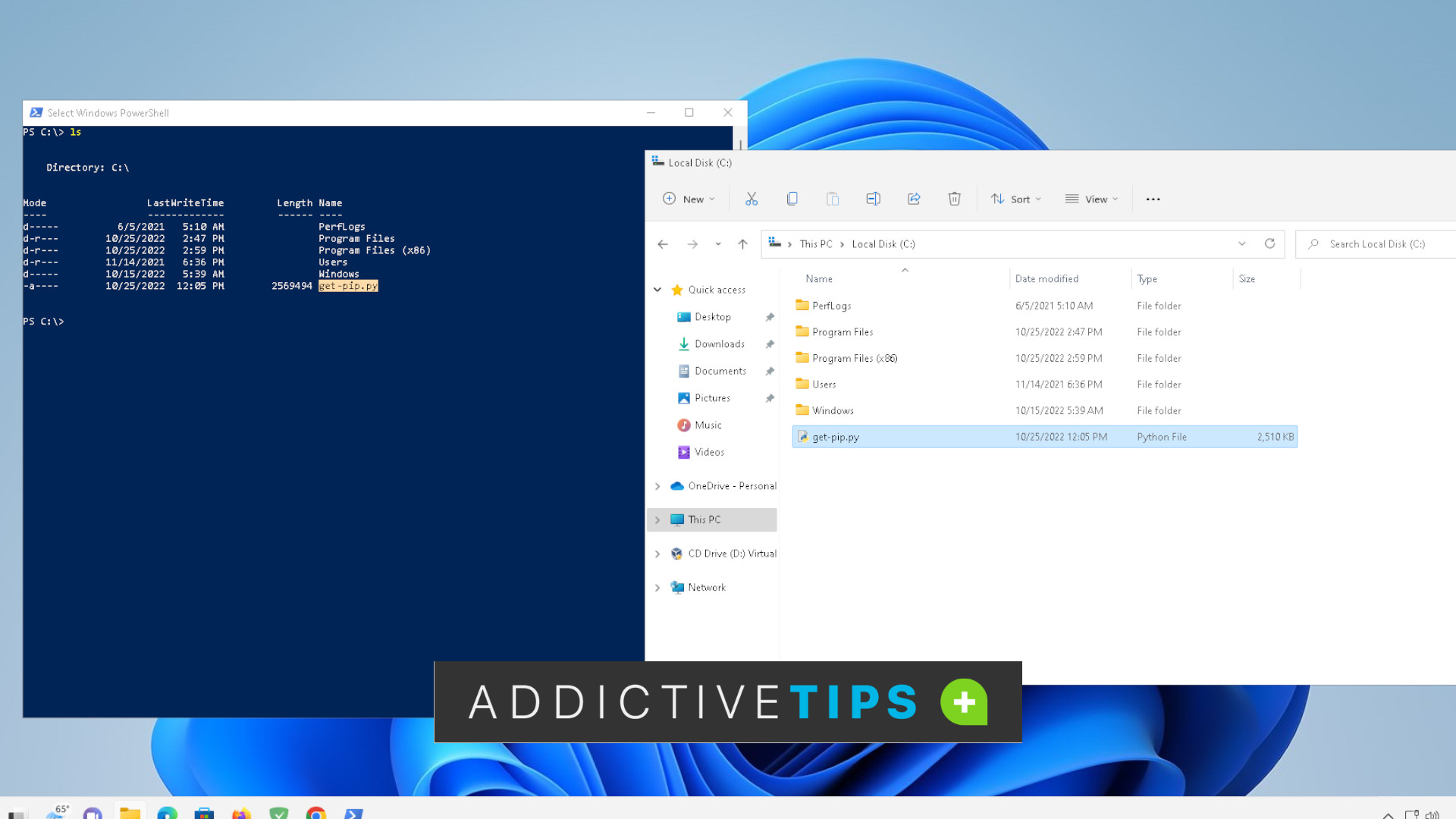Unpin Pictures from Quick access
1456x819 pixels.
[x=770, y=397]
